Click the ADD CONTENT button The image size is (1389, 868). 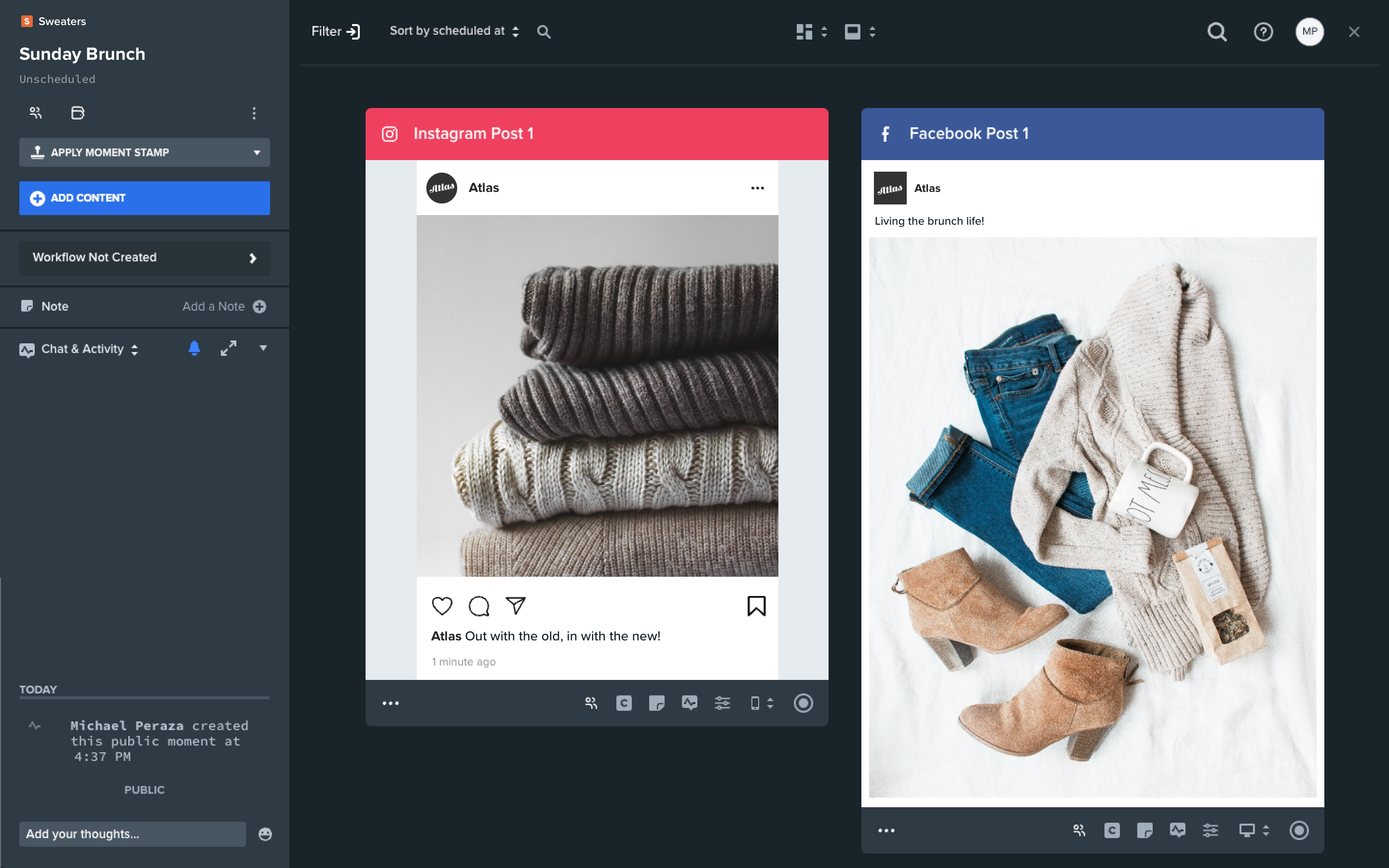click(145, 198)
